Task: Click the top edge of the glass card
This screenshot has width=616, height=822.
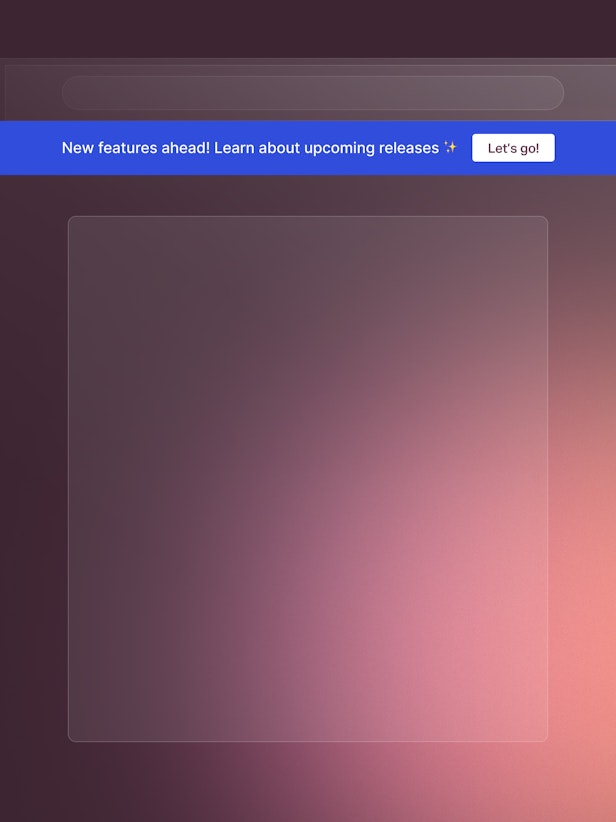Action: [308, 217]
